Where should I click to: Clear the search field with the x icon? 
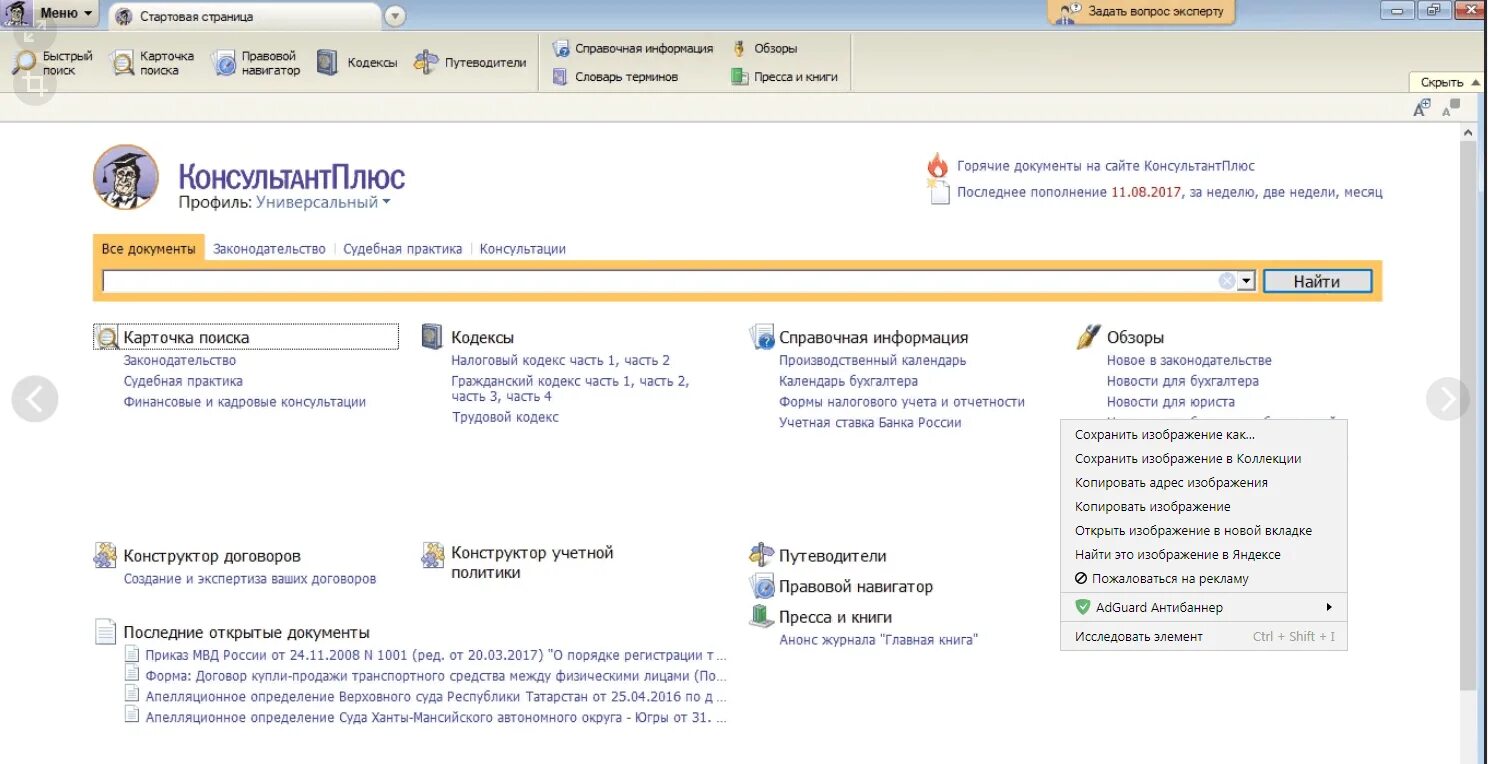point(1227,281)
